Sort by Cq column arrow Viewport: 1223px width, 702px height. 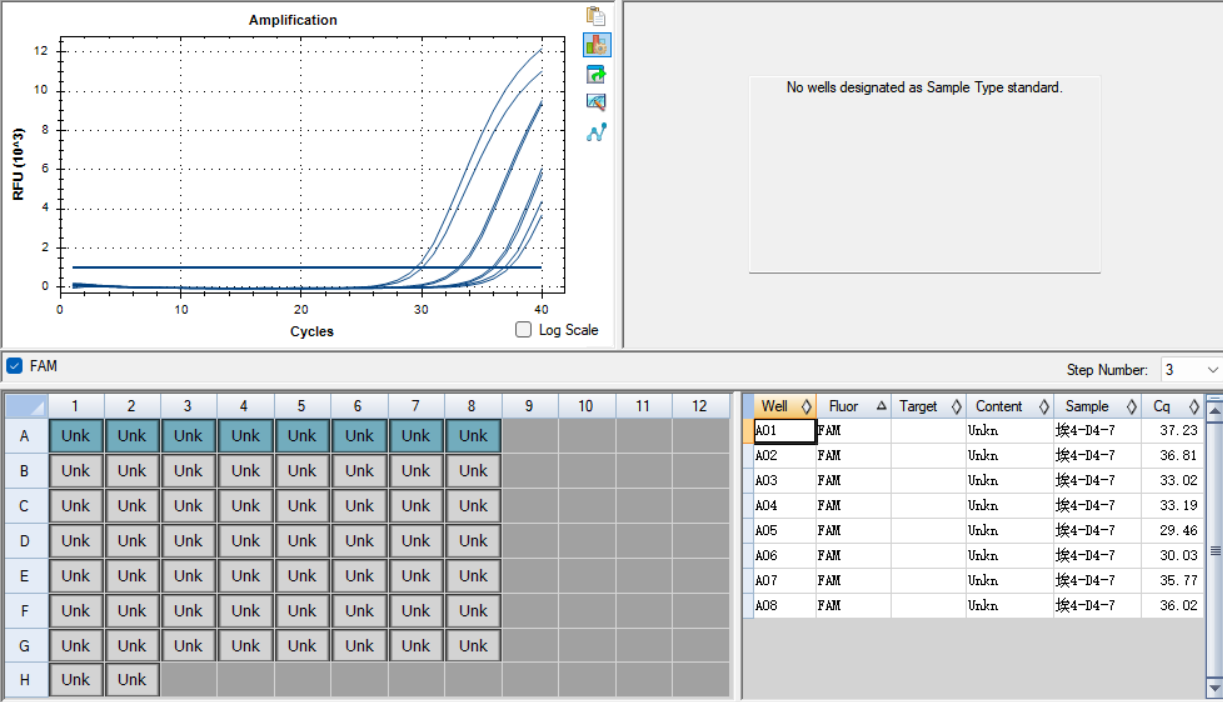pos(1194,407)
